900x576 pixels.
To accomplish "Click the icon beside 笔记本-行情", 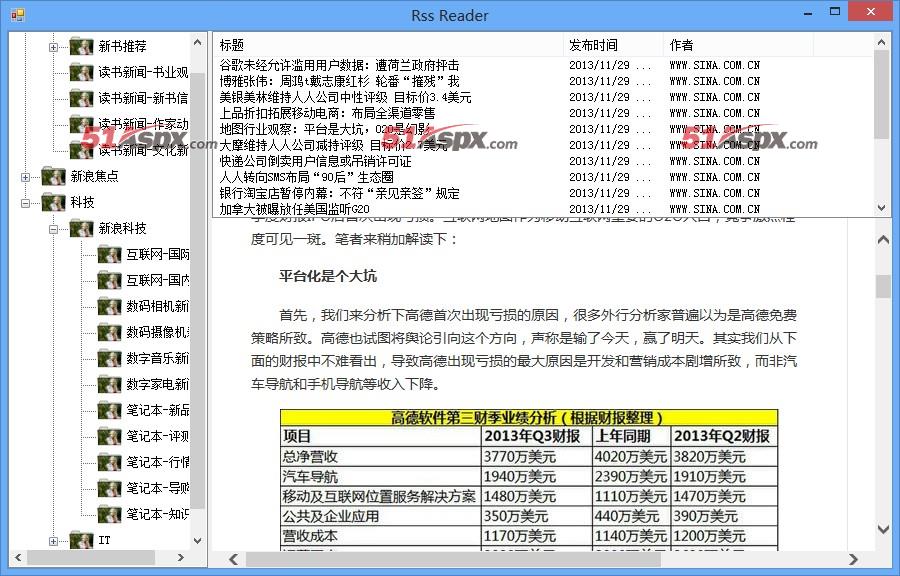I will (x=109, y=462).
